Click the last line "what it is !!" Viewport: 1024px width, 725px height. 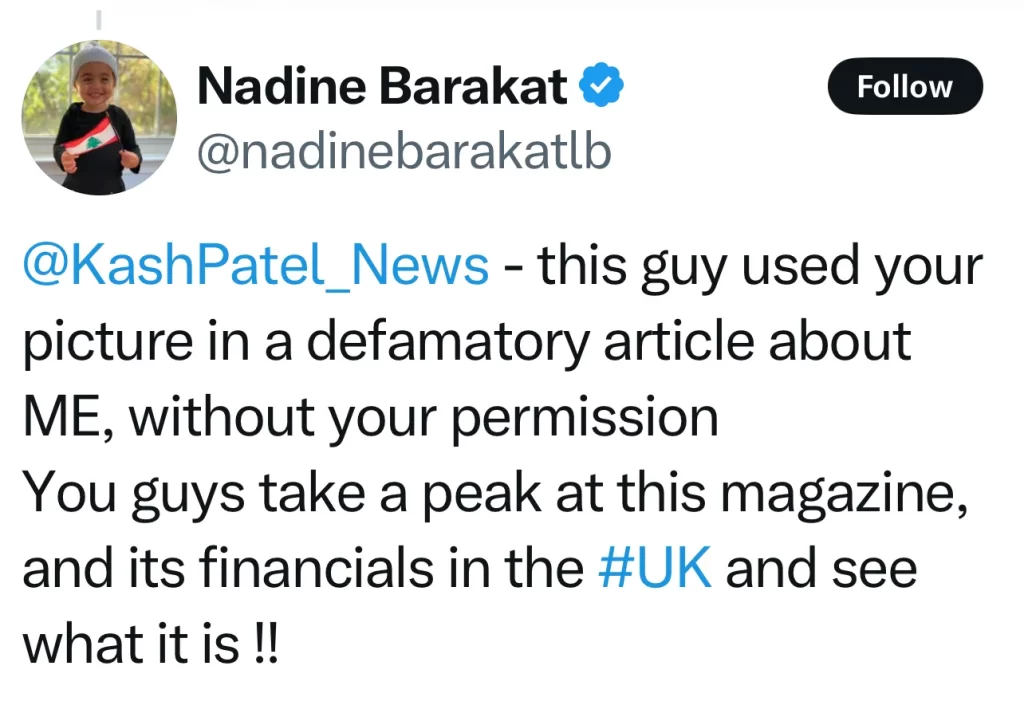click(x=151, y=643)
